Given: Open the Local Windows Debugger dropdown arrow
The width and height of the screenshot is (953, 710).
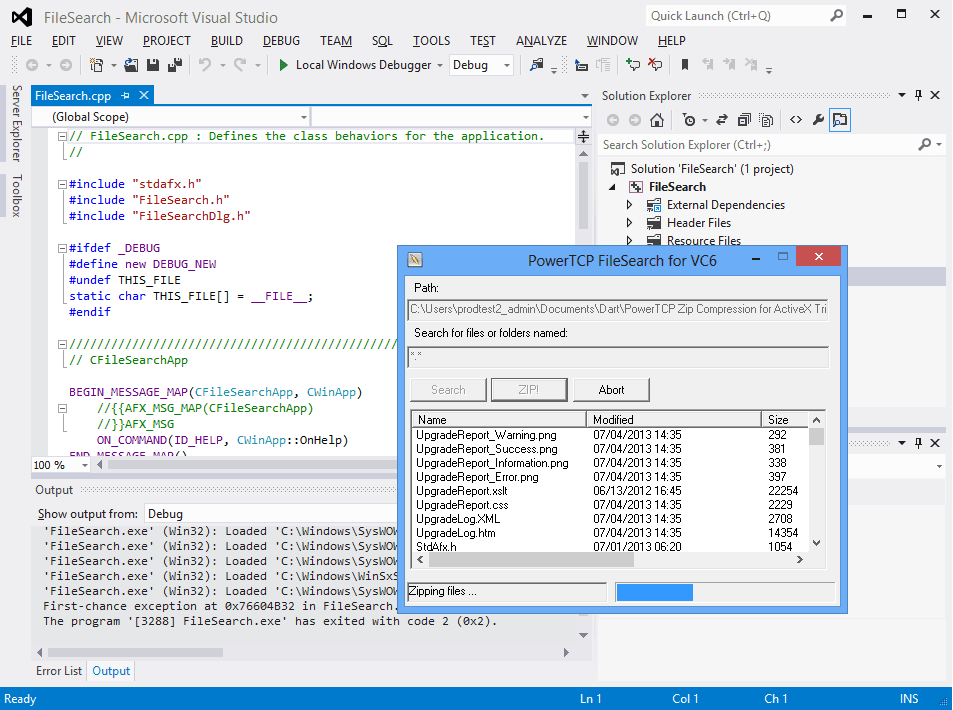Looking at the screenshot, I should [x=439, y=65].
